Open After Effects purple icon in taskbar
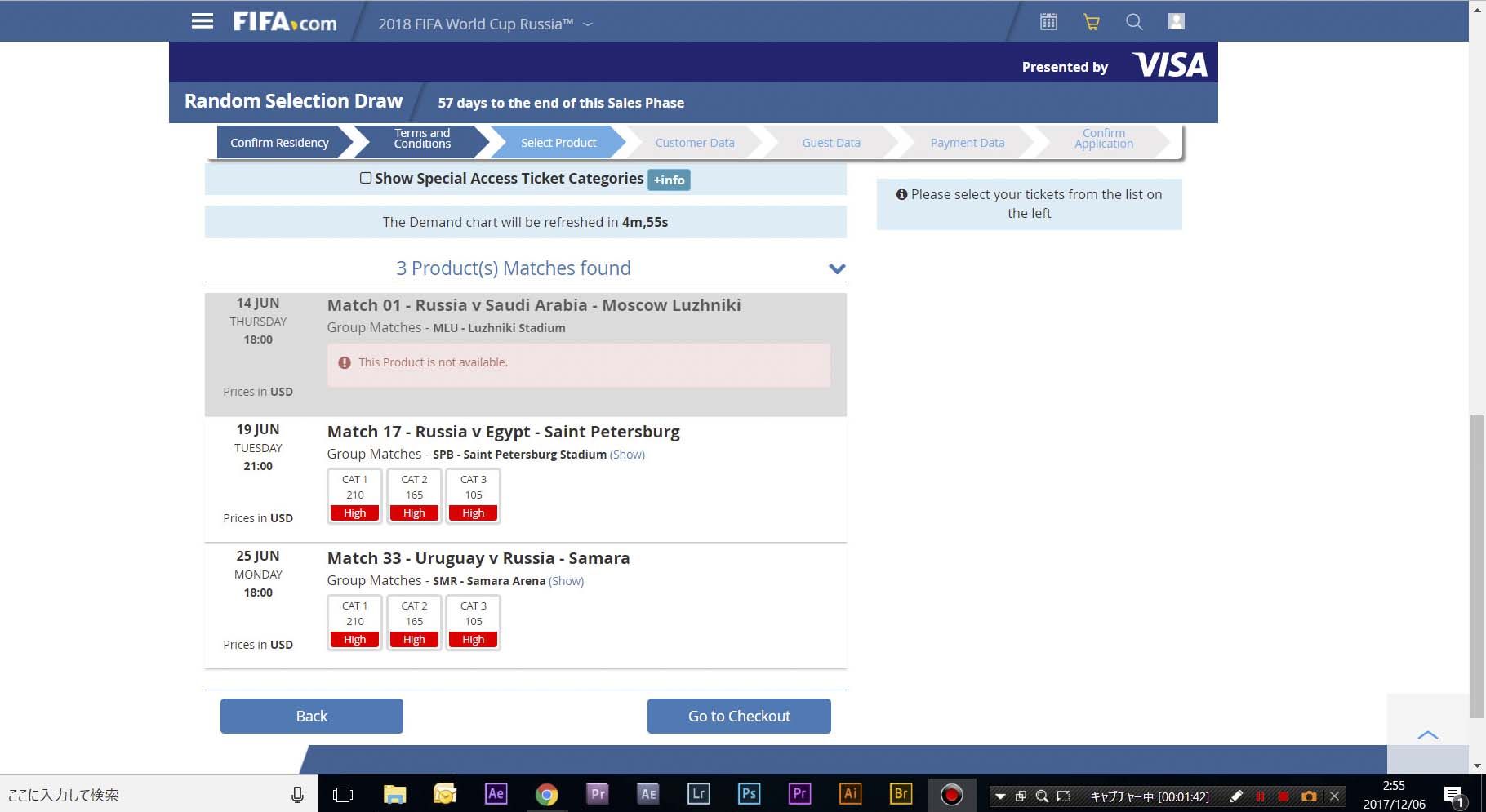This screenshot has width=1486, height=812. tap(496, 794)
